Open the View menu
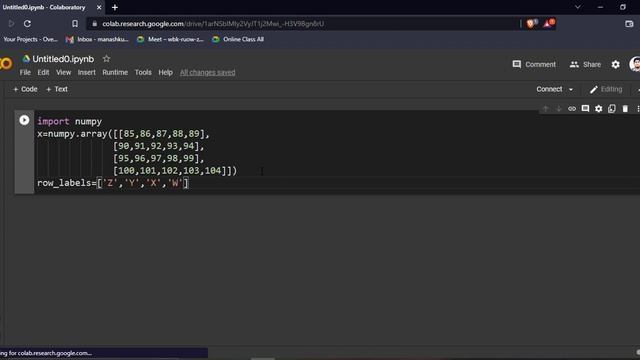 [x=63, y=72]
